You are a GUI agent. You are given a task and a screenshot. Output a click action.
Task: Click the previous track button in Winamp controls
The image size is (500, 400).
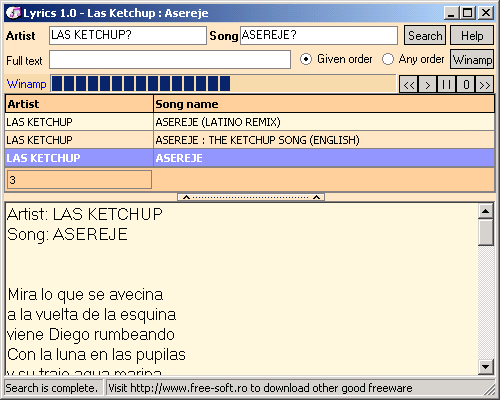pos(409,85)
